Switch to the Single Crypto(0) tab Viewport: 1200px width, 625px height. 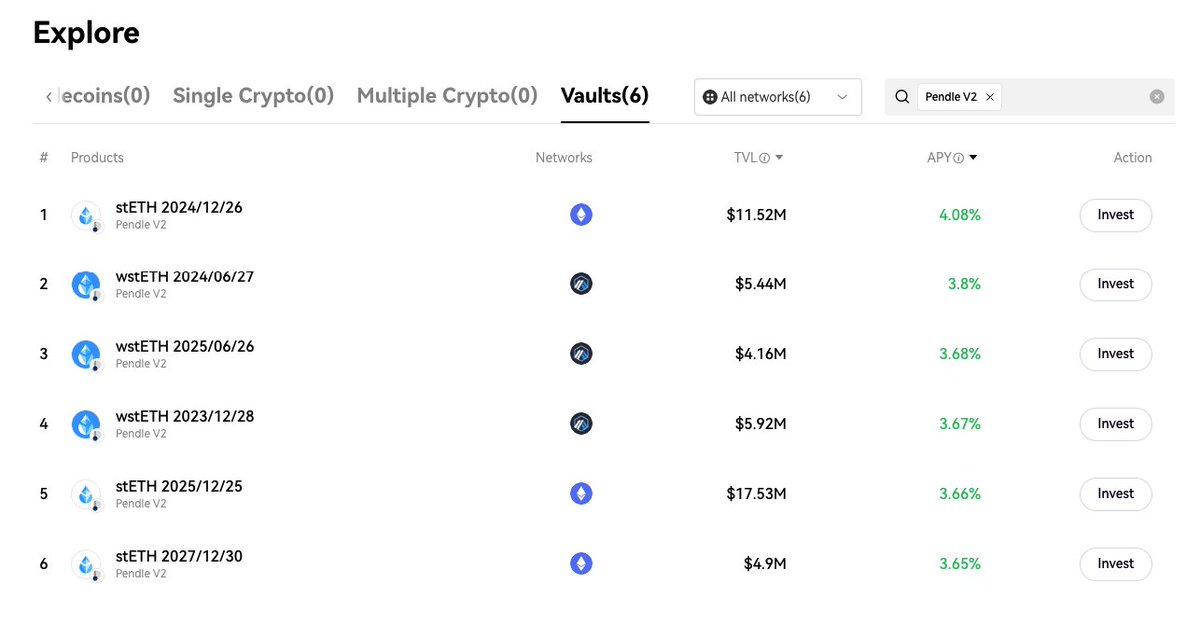point(253,96)
